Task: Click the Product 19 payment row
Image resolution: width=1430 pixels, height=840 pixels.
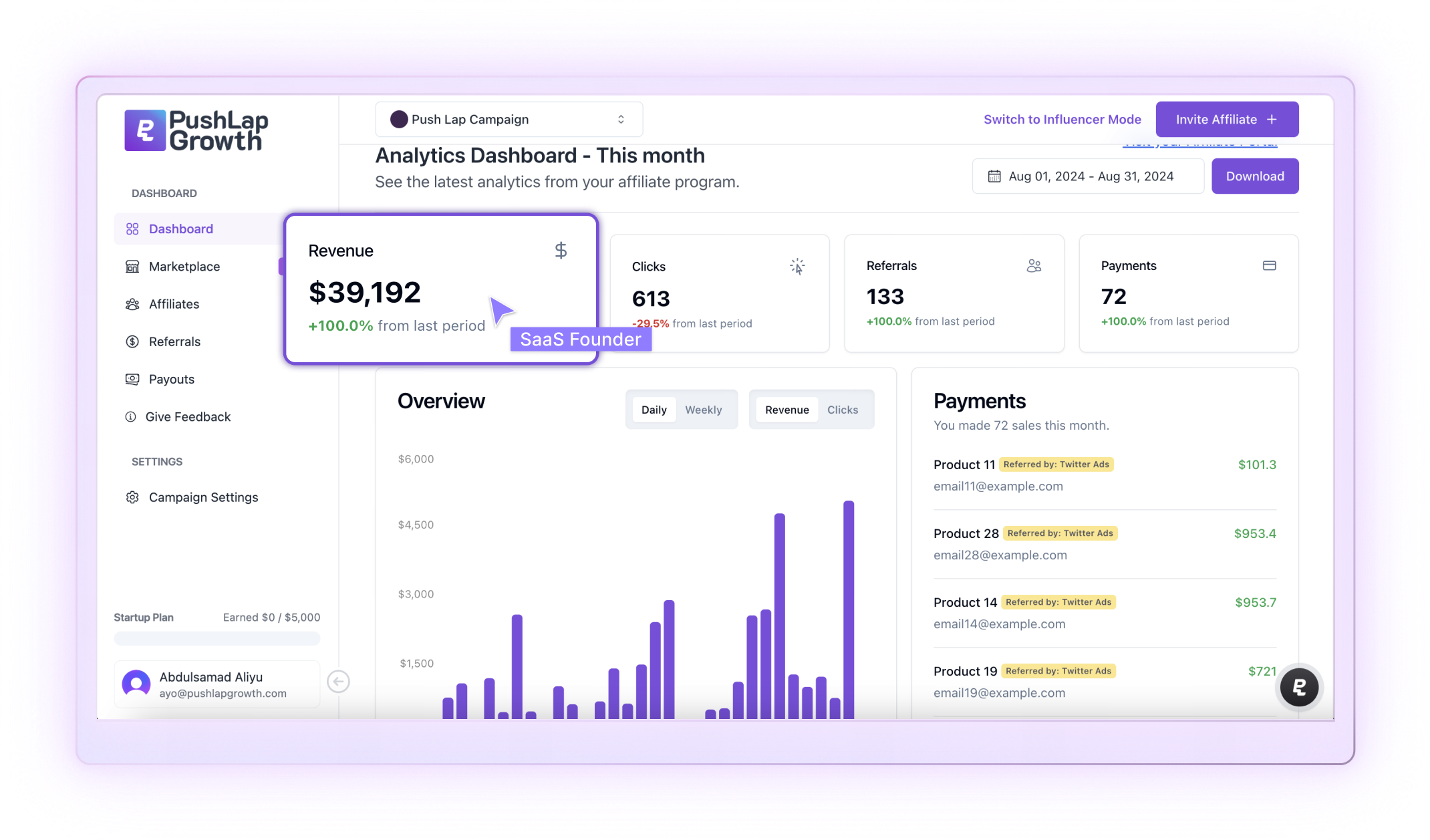Action: (1105, 682)
